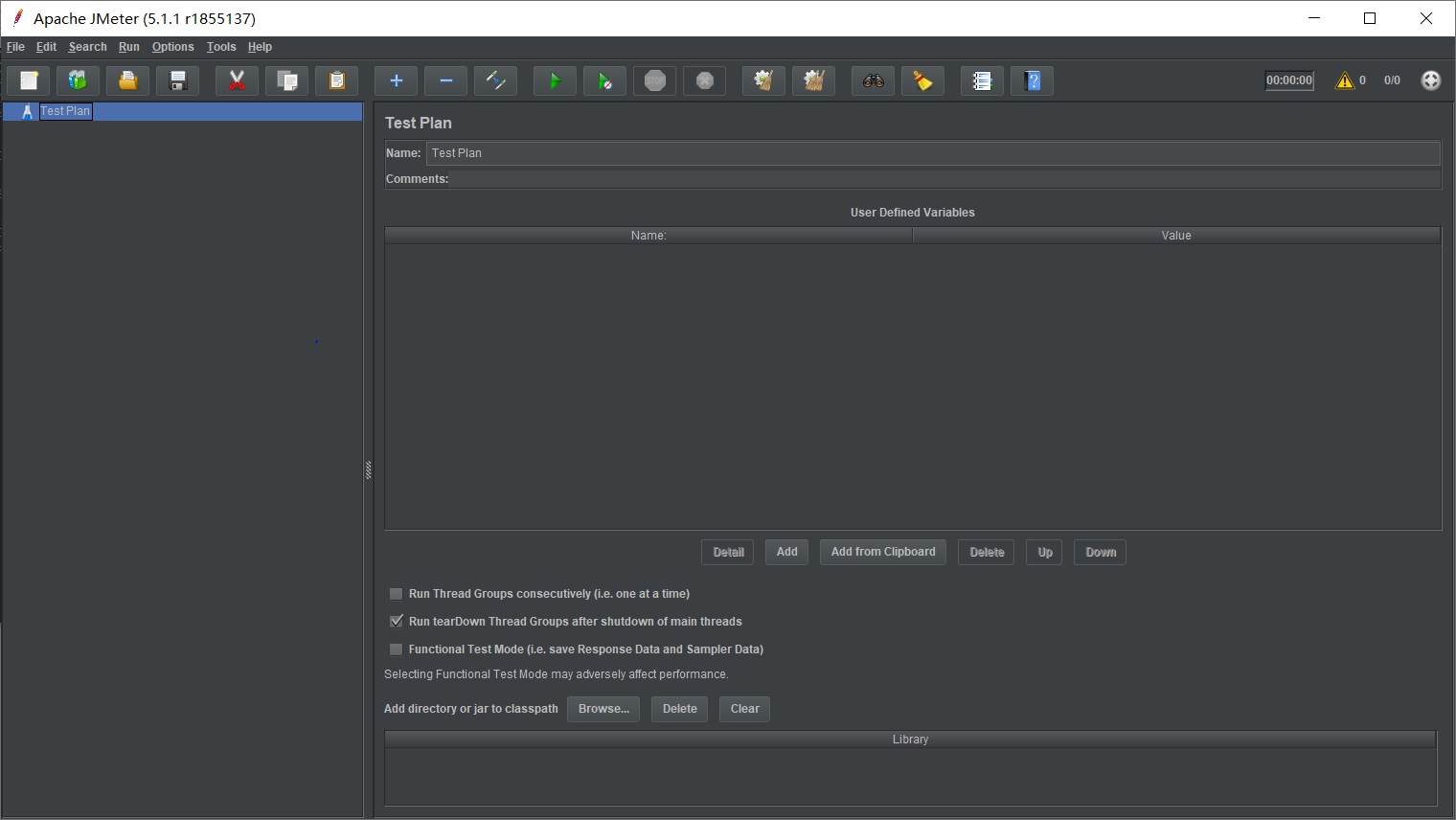Click the Copy icon in toolbar
The width and height of the screenshot is (1456, 820).
point(286,80)
